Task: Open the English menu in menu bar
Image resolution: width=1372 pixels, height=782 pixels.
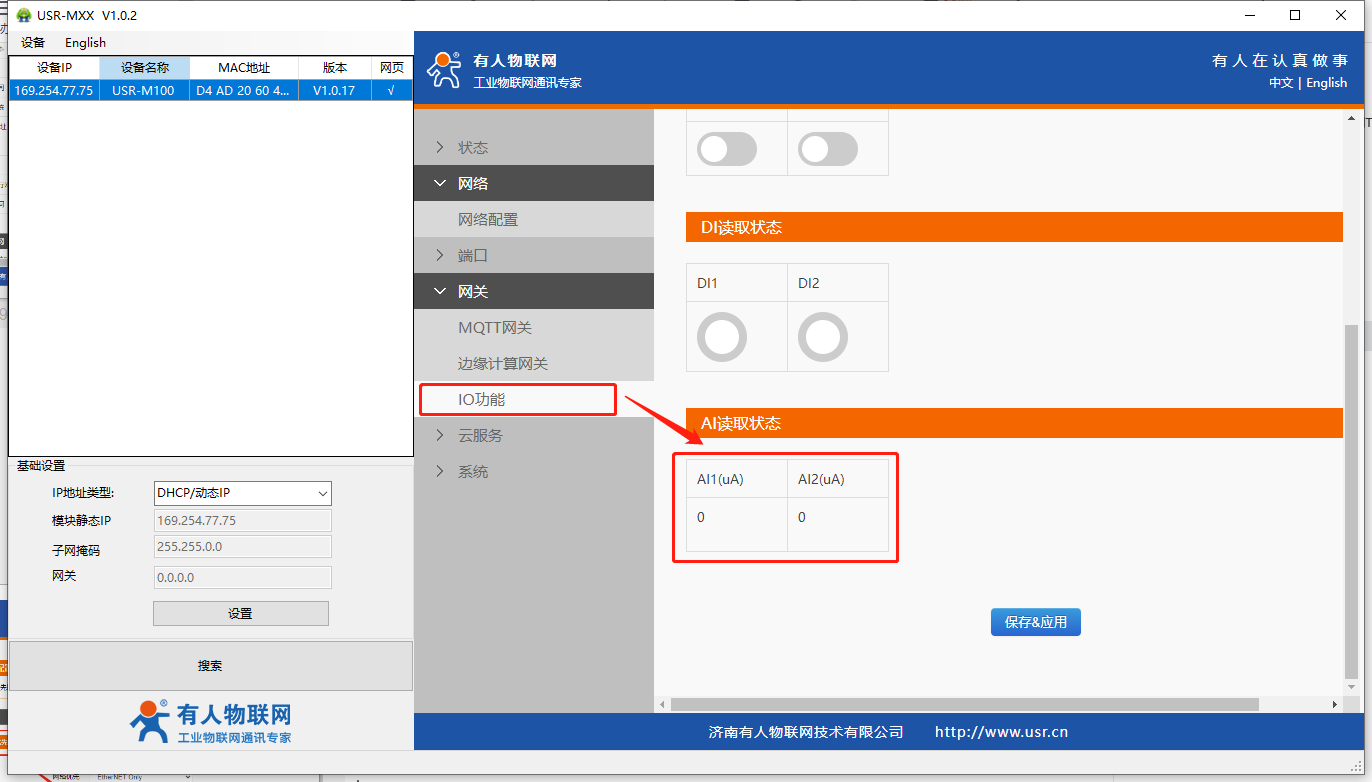Action: 85,42
